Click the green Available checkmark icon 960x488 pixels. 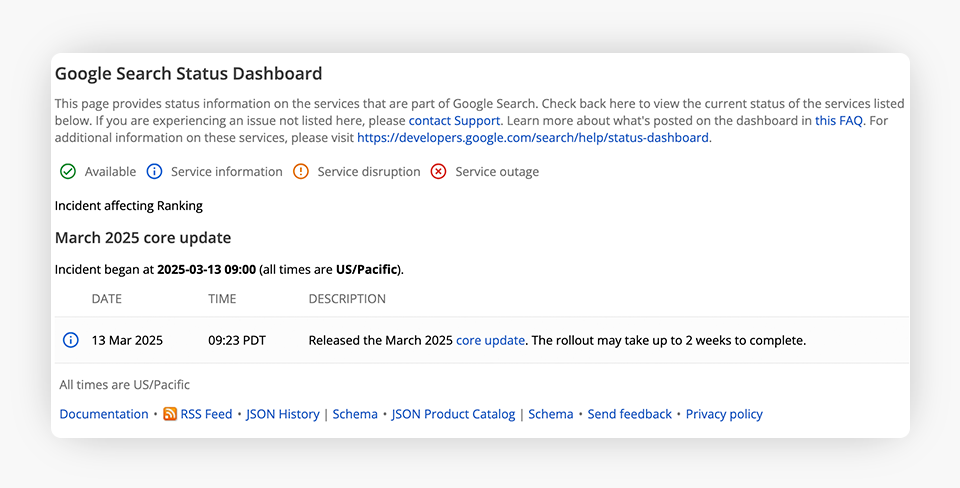click(x=68, y=172)
